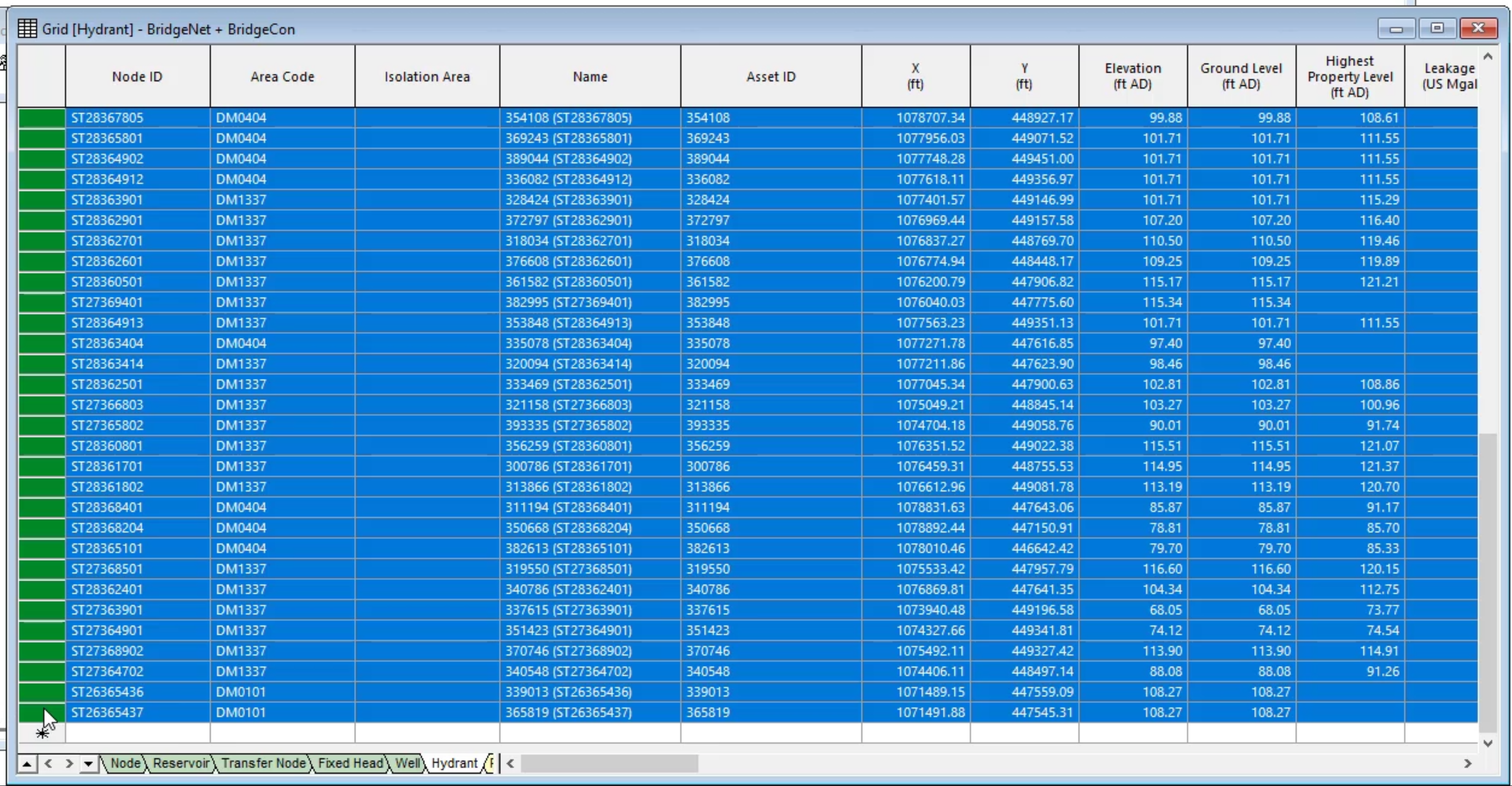
Task: Click the Grid window table icon
Action: pyautogui.click(x=27, y=28)
